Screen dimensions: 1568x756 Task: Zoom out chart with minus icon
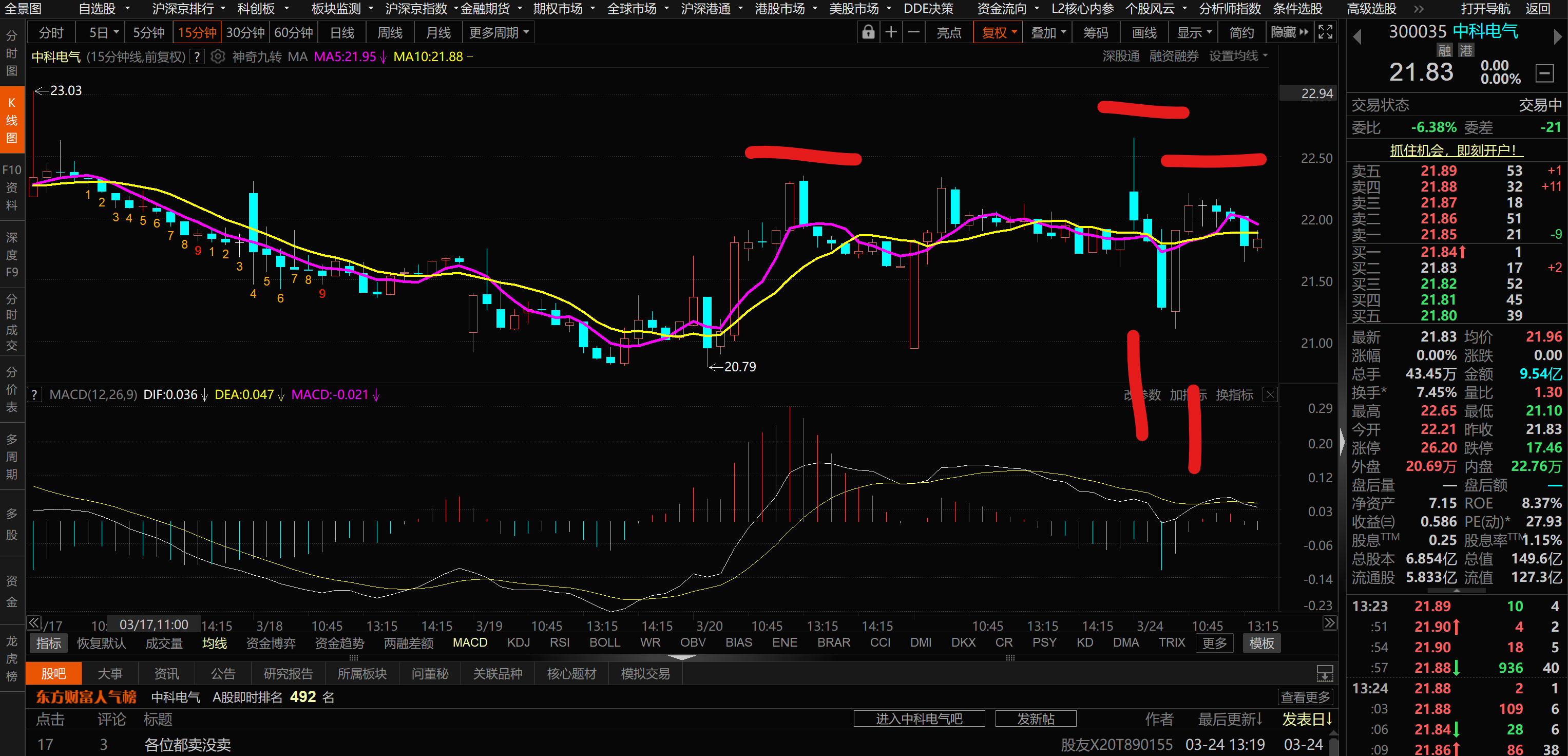(913, 32)
